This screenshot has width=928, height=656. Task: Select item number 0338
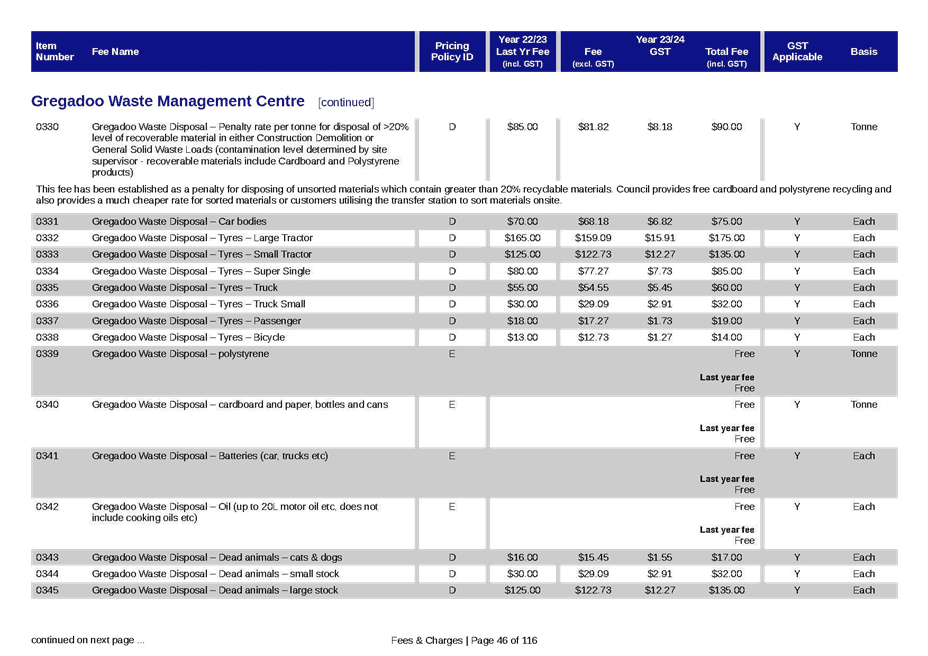[47, 337]
